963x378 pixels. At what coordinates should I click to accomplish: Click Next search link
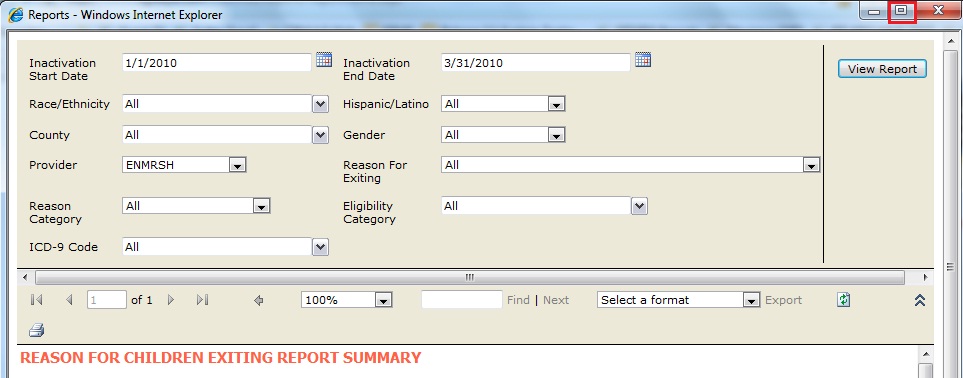pos(556,300)
